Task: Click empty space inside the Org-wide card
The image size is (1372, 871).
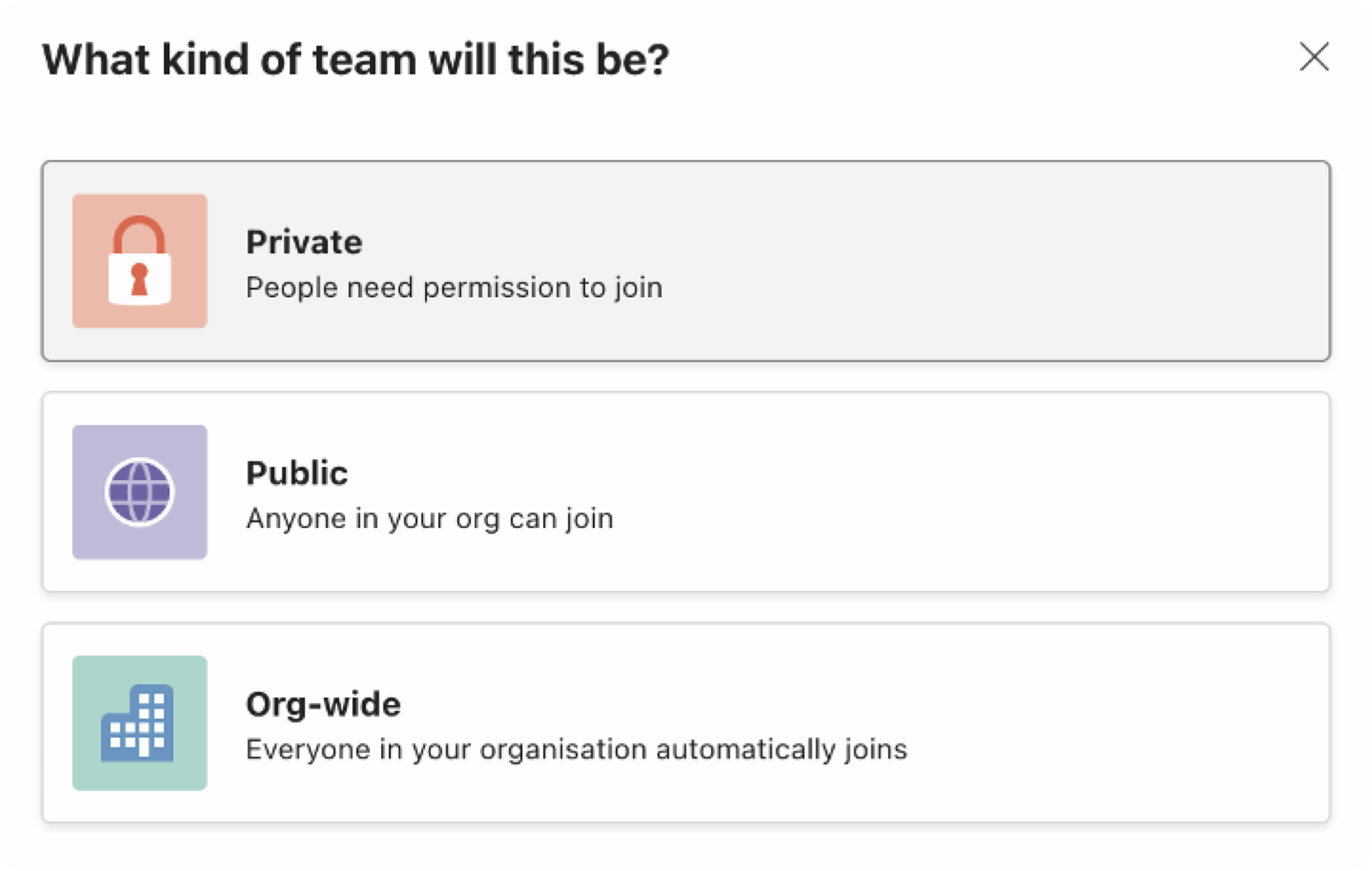Action: pos(1111,722)
